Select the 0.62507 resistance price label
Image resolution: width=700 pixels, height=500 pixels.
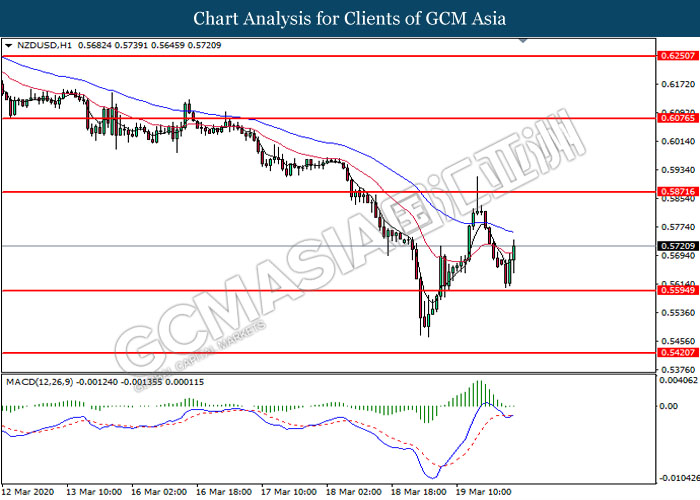click(674, 57)
